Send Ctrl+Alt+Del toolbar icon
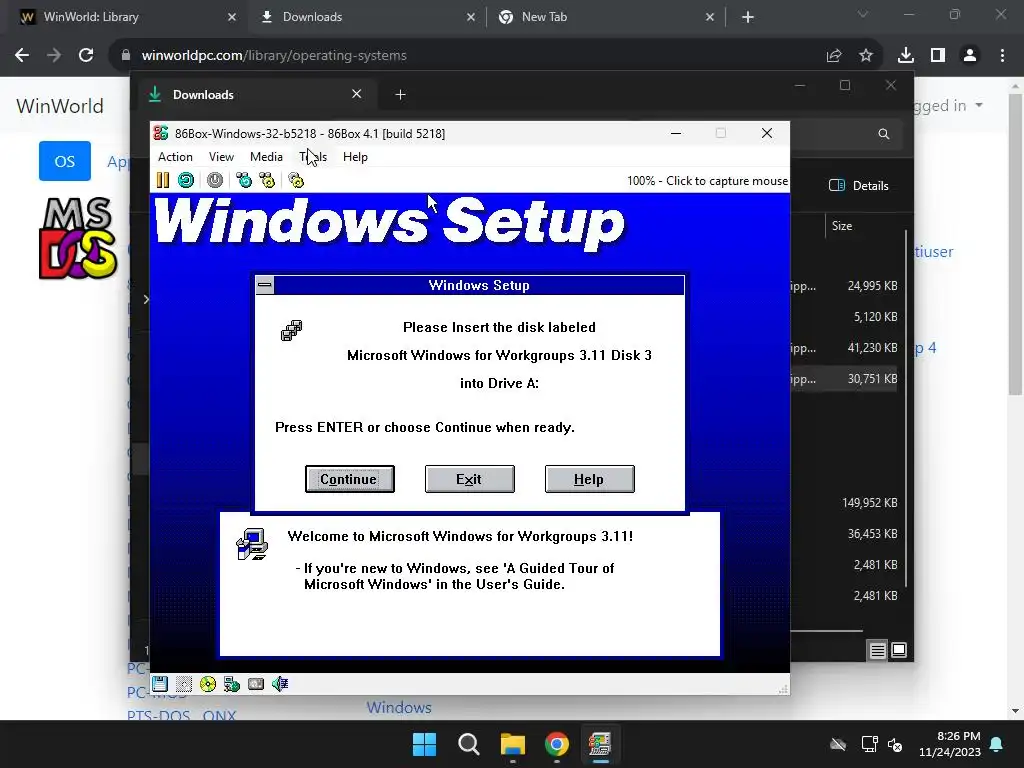Image resolution: width=1024 pixels, height=768 pixels. (x=244, y=180)
